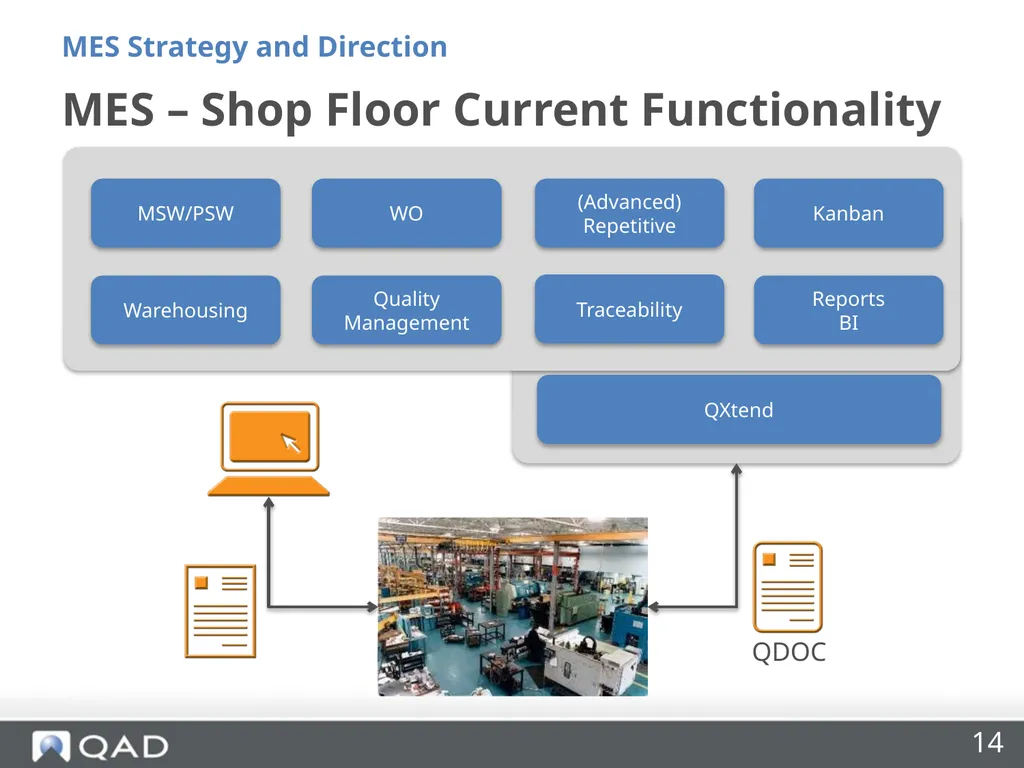1024x768 pixels.
Task: Click the document icon below the laptop
Action: (220, 611)
